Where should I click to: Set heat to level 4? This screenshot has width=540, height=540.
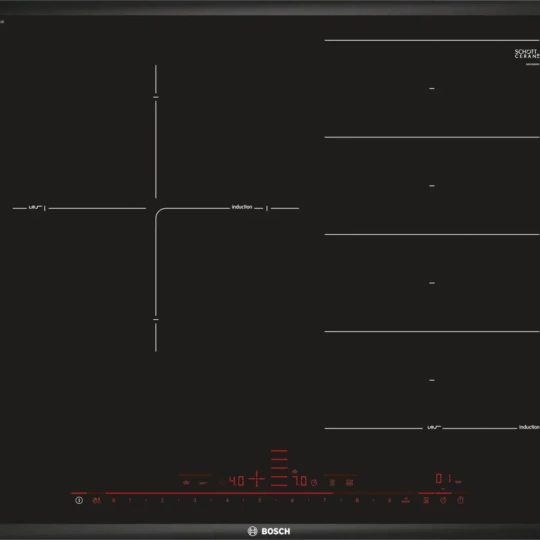(227, 500)
